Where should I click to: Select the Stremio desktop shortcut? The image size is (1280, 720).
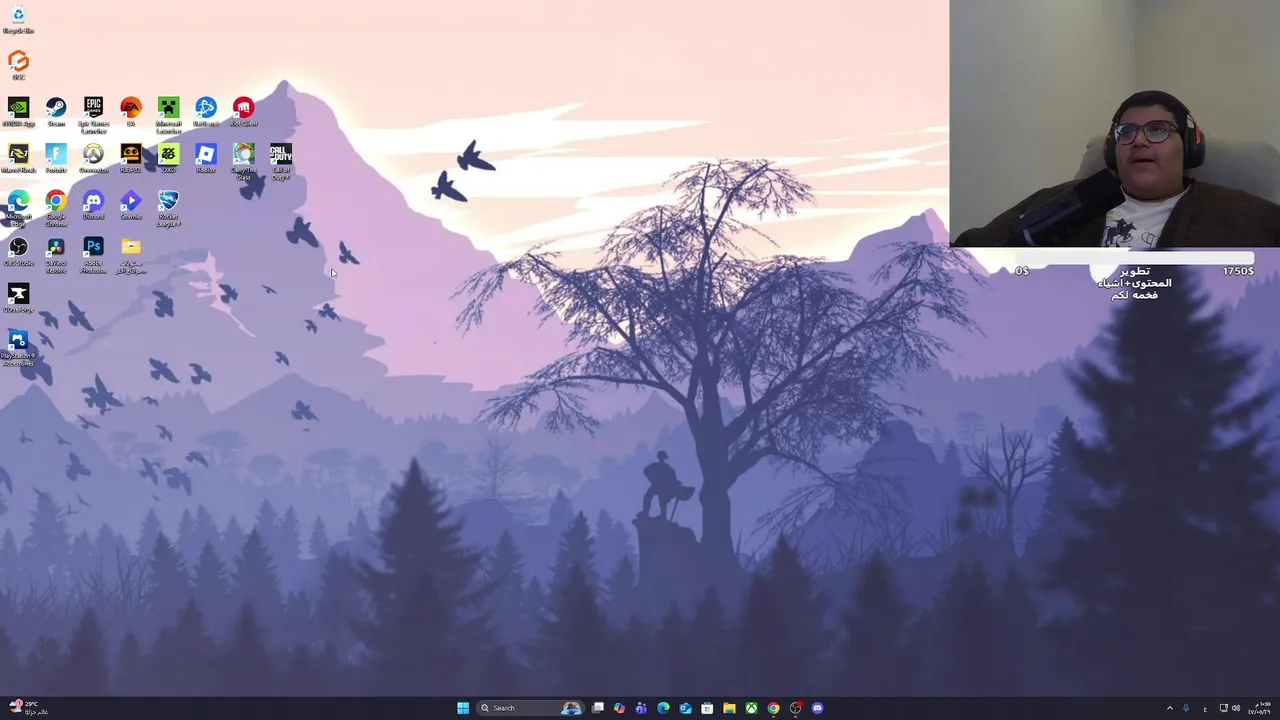coord(131,205)
